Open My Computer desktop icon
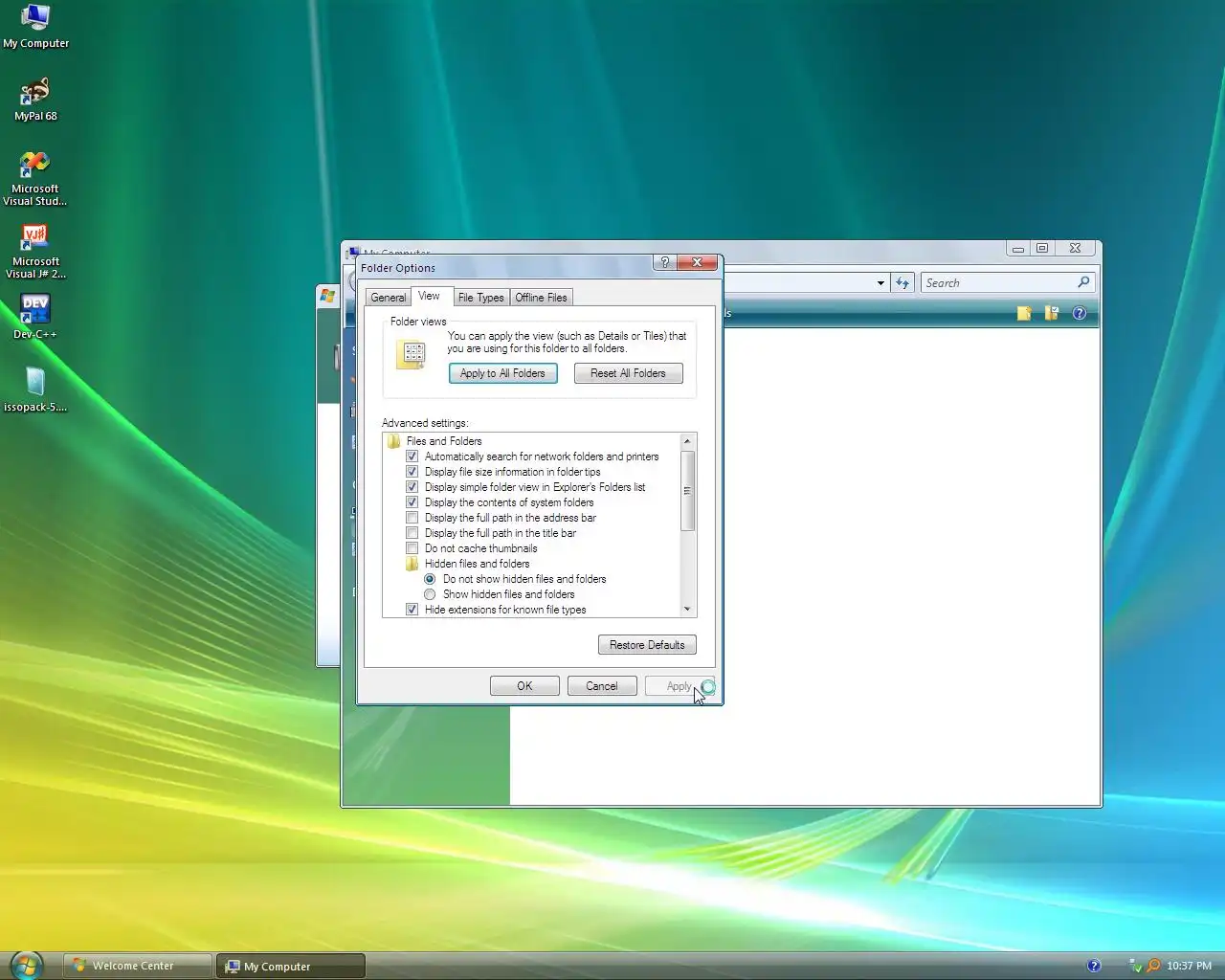Screen dimensions: 1225x980 (x=35, y=27)
